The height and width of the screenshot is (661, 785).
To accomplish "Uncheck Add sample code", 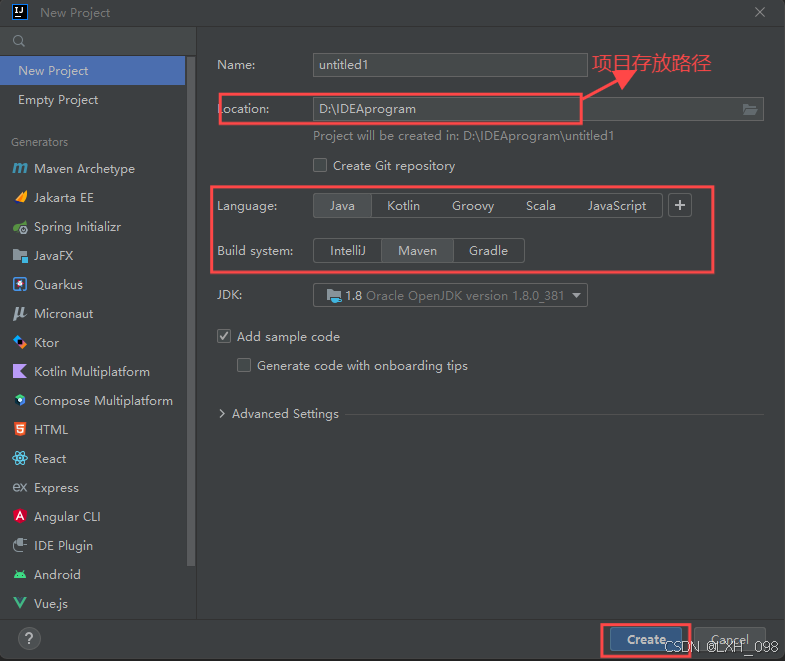I will 224,336.
